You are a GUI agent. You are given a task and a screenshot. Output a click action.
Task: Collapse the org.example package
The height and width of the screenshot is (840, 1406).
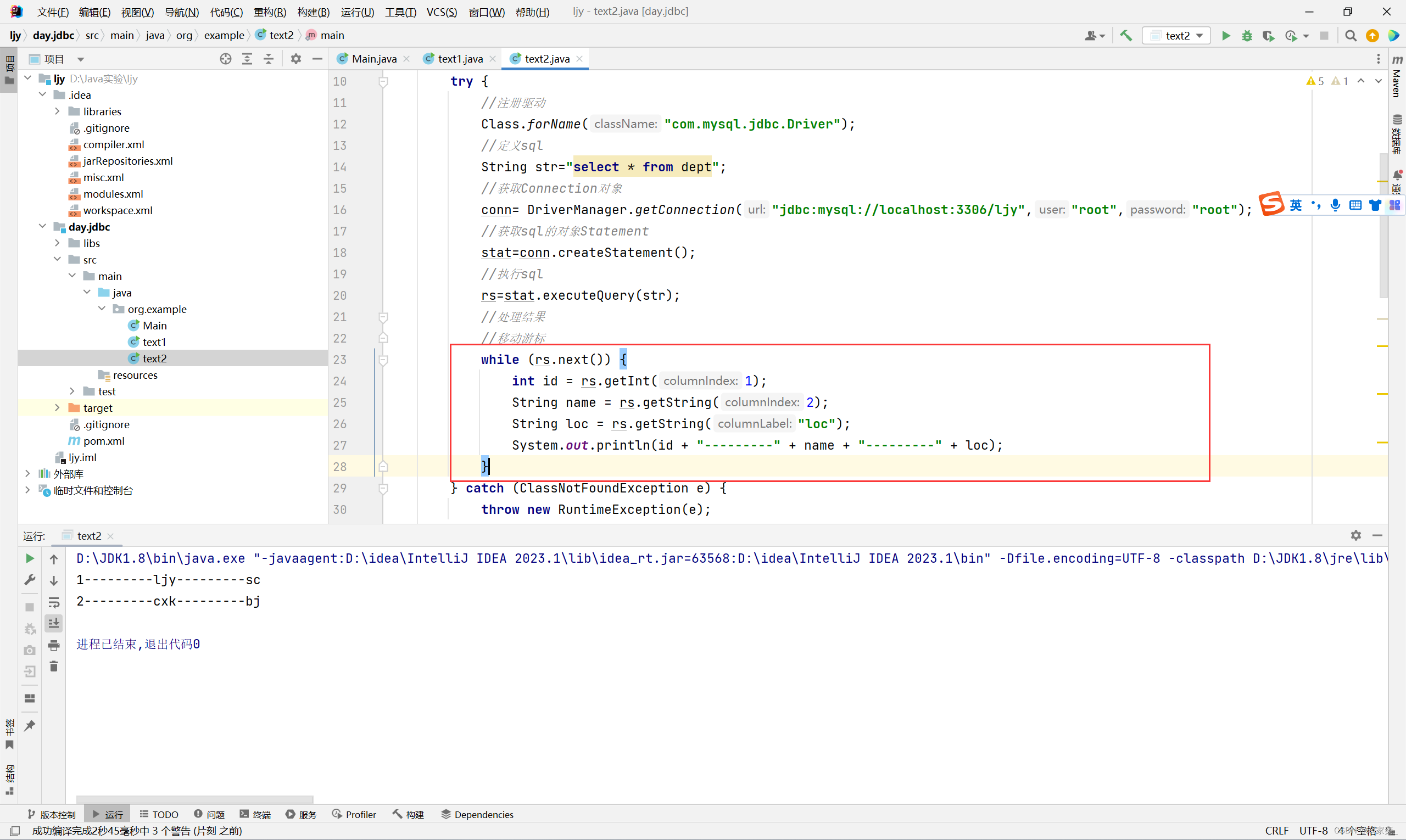pyautogui.click(x=102, y=309)
